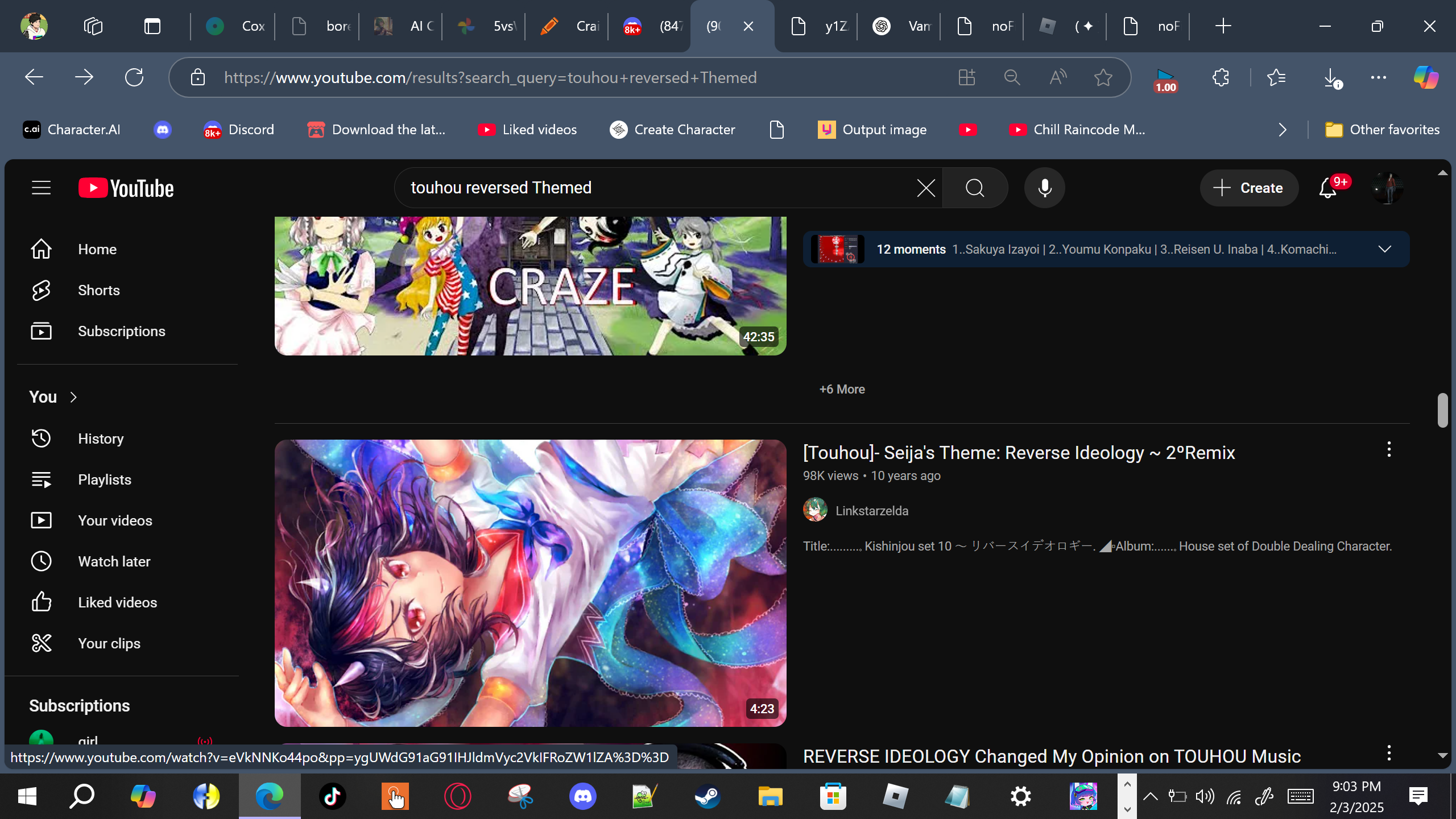Viewport: 1456px width, 819px height.
Task: Open Liked videos bookmark in favorites bar
Action: (527, 130)
